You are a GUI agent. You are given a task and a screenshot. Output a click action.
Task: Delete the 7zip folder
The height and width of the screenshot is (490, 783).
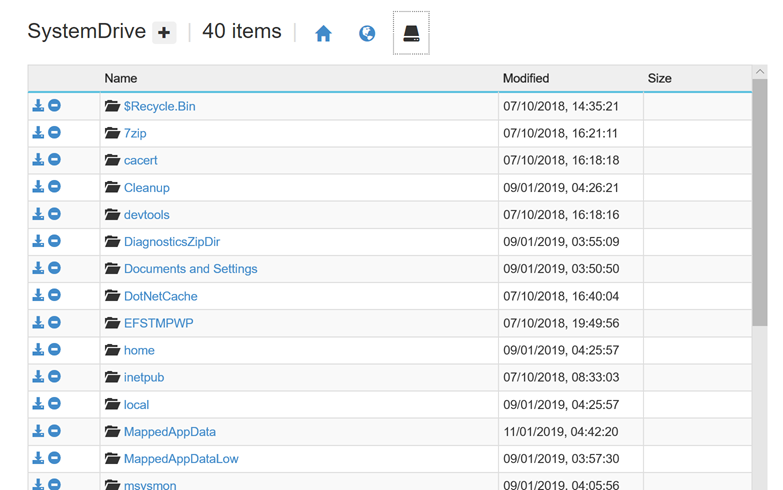(55, 132)
